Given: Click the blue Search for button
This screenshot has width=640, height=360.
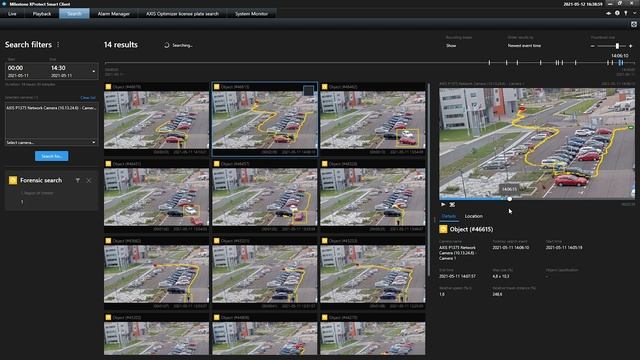Looking at the screenshot, I should tap(51, 156).
